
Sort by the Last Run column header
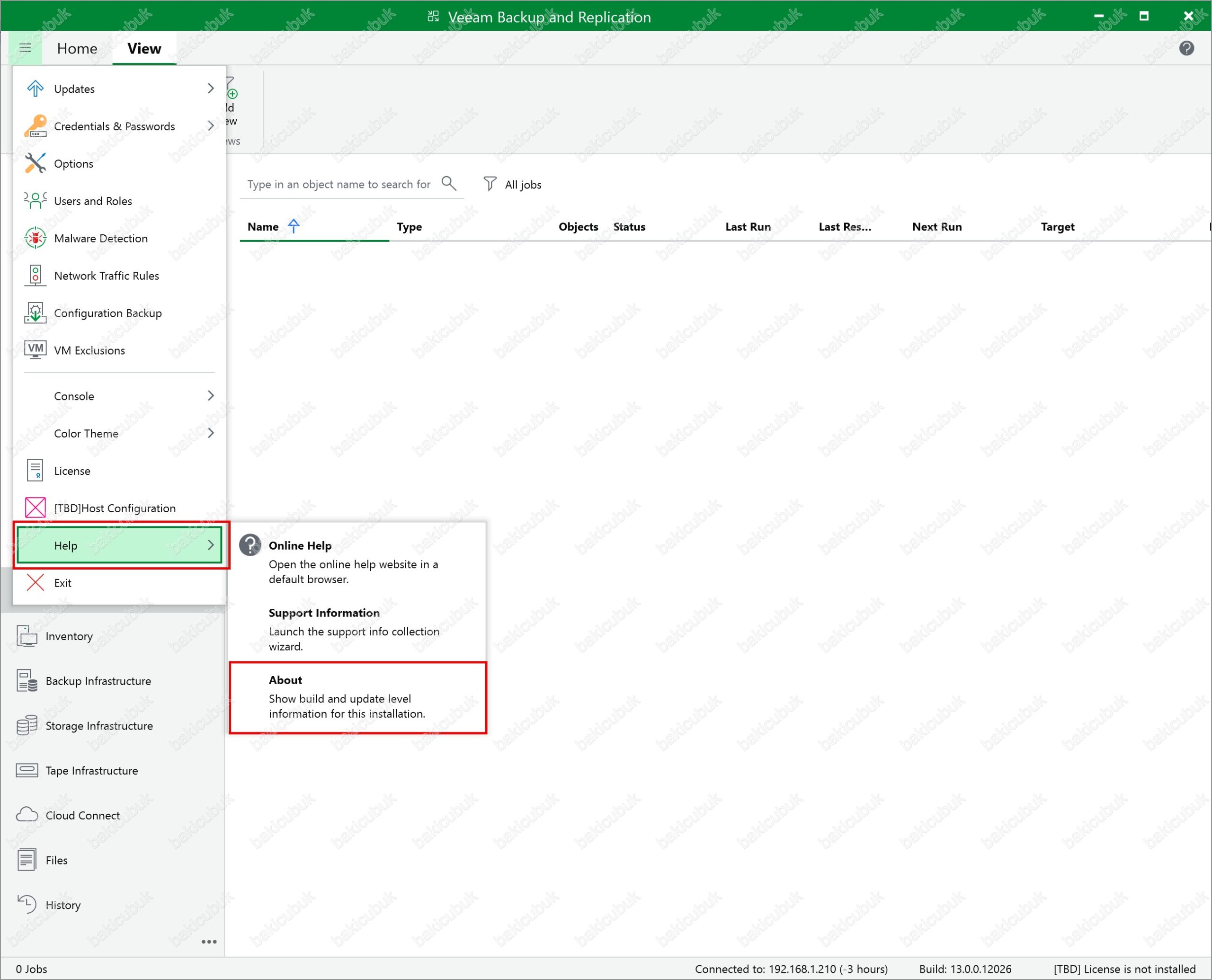748,226
